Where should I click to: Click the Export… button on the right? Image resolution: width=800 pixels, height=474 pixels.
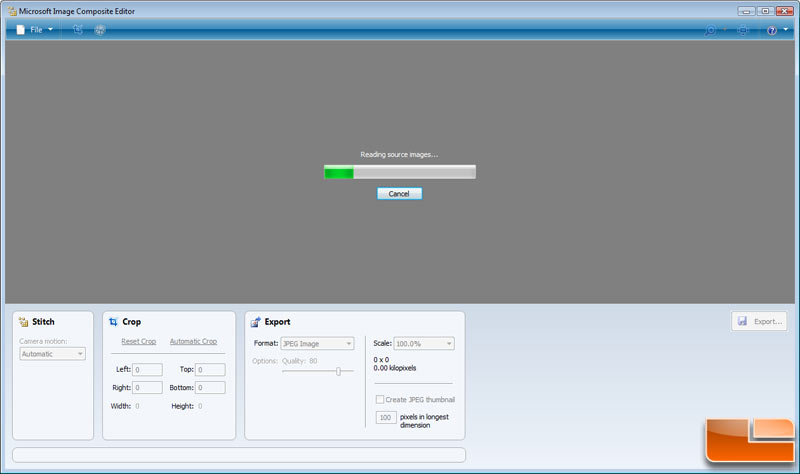coord(760,321)
